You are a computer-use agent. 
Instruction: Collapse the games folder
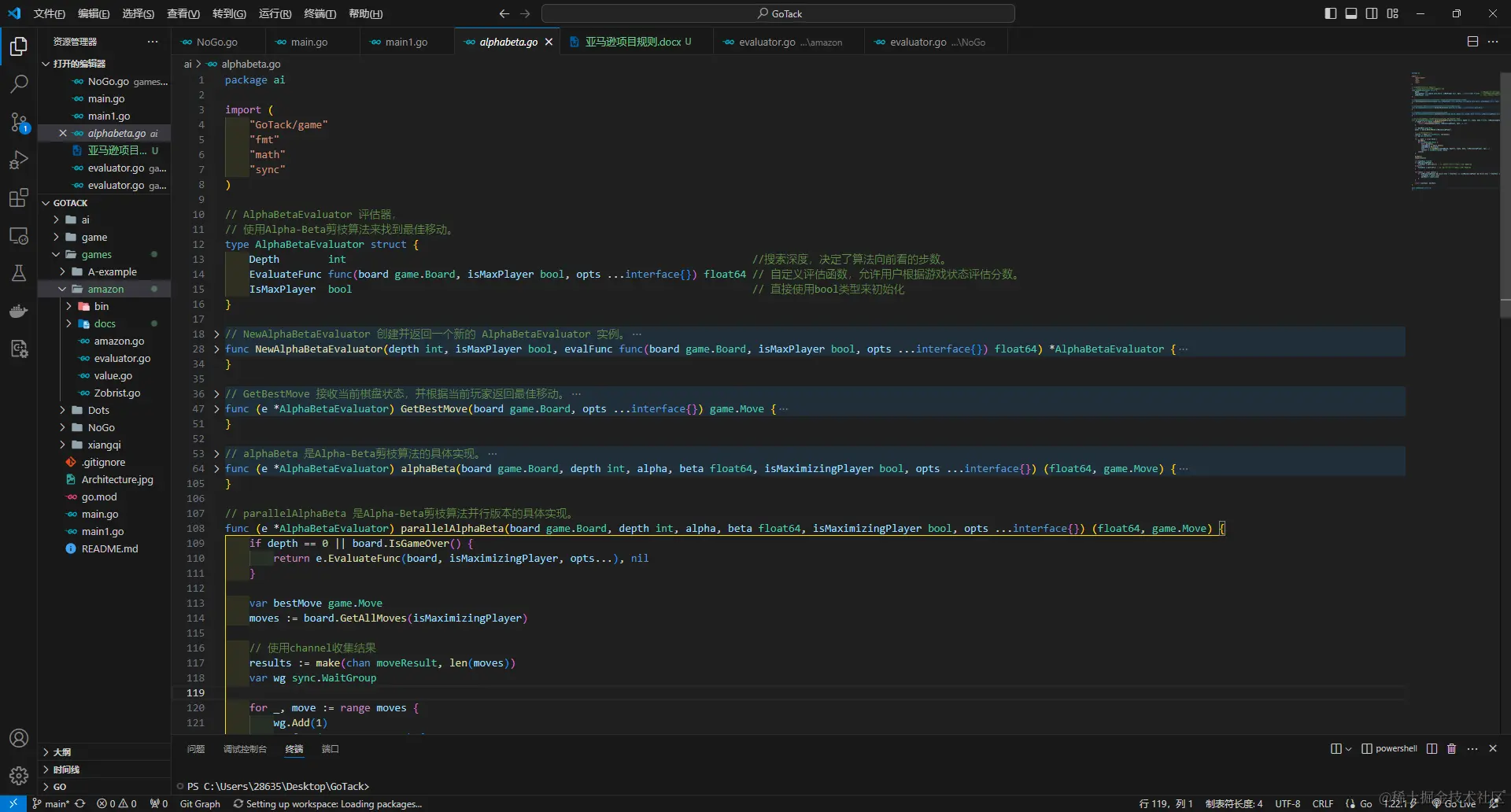click(56, 254)
